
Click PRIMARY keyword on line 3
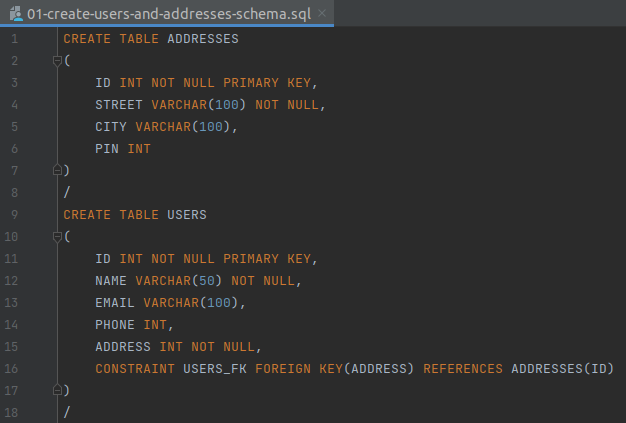point(251,83)
